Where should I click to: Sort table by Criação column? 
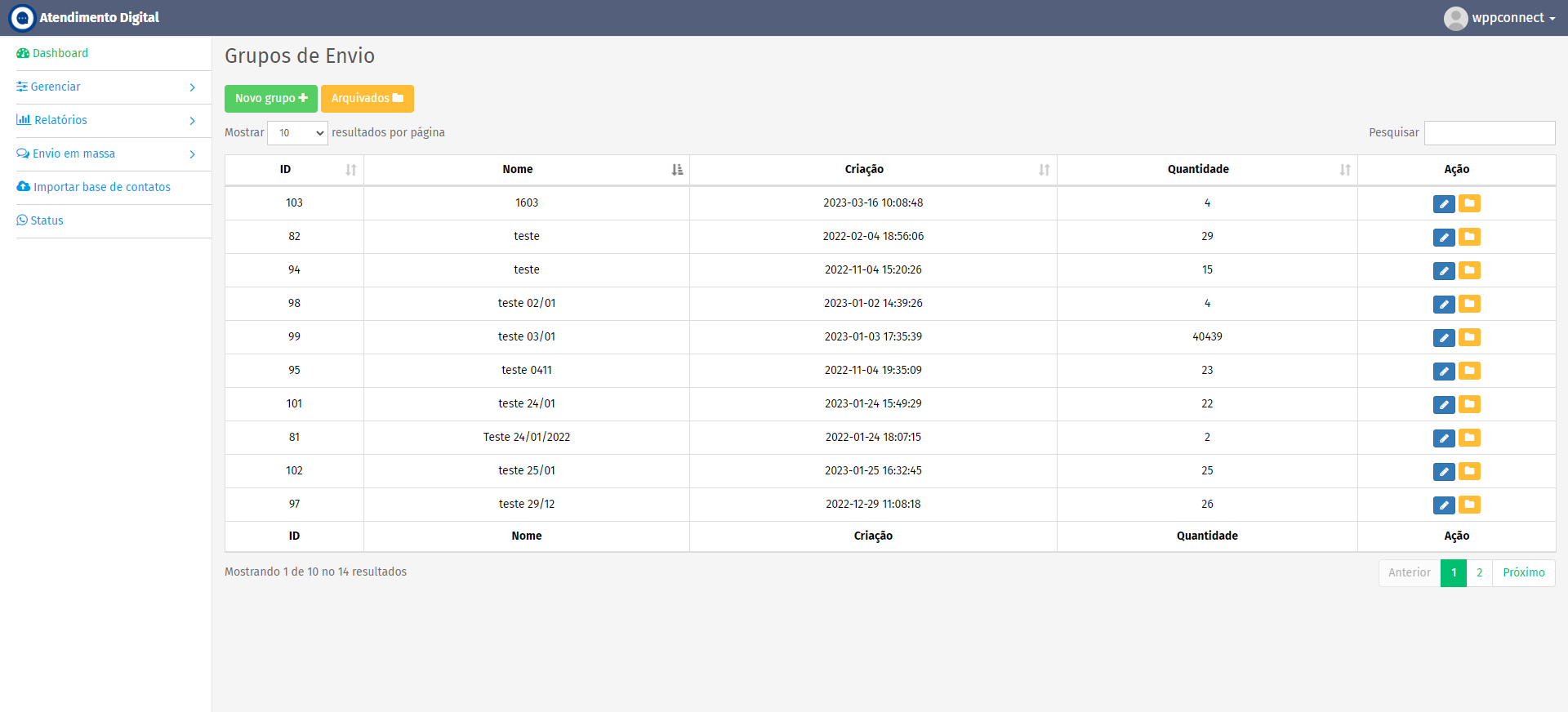pyautogui.click(x=873, y=170)
